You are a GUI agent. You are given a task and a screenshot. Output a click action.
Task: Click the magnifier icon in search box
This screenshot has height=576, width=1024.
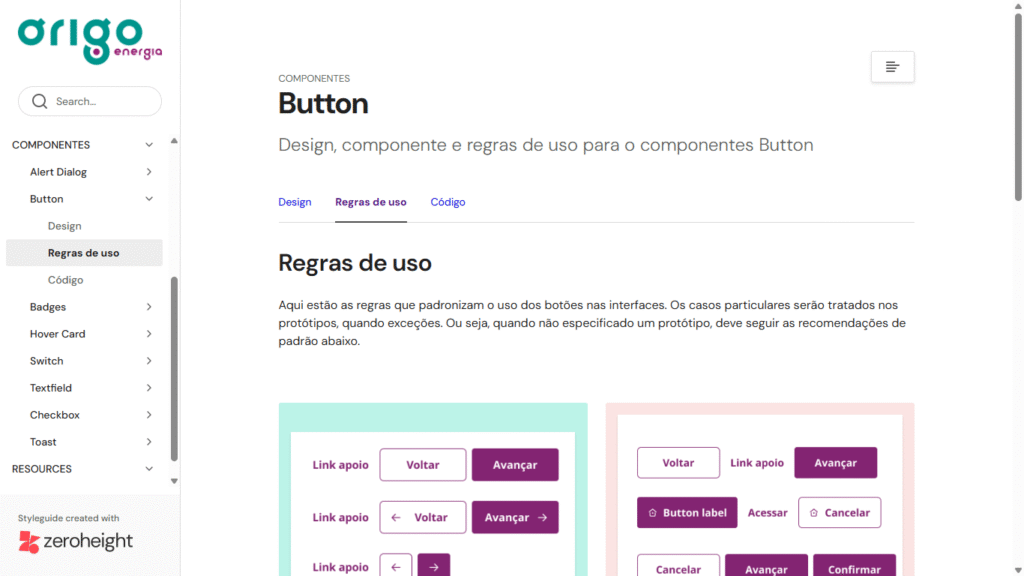click(40, 101)
